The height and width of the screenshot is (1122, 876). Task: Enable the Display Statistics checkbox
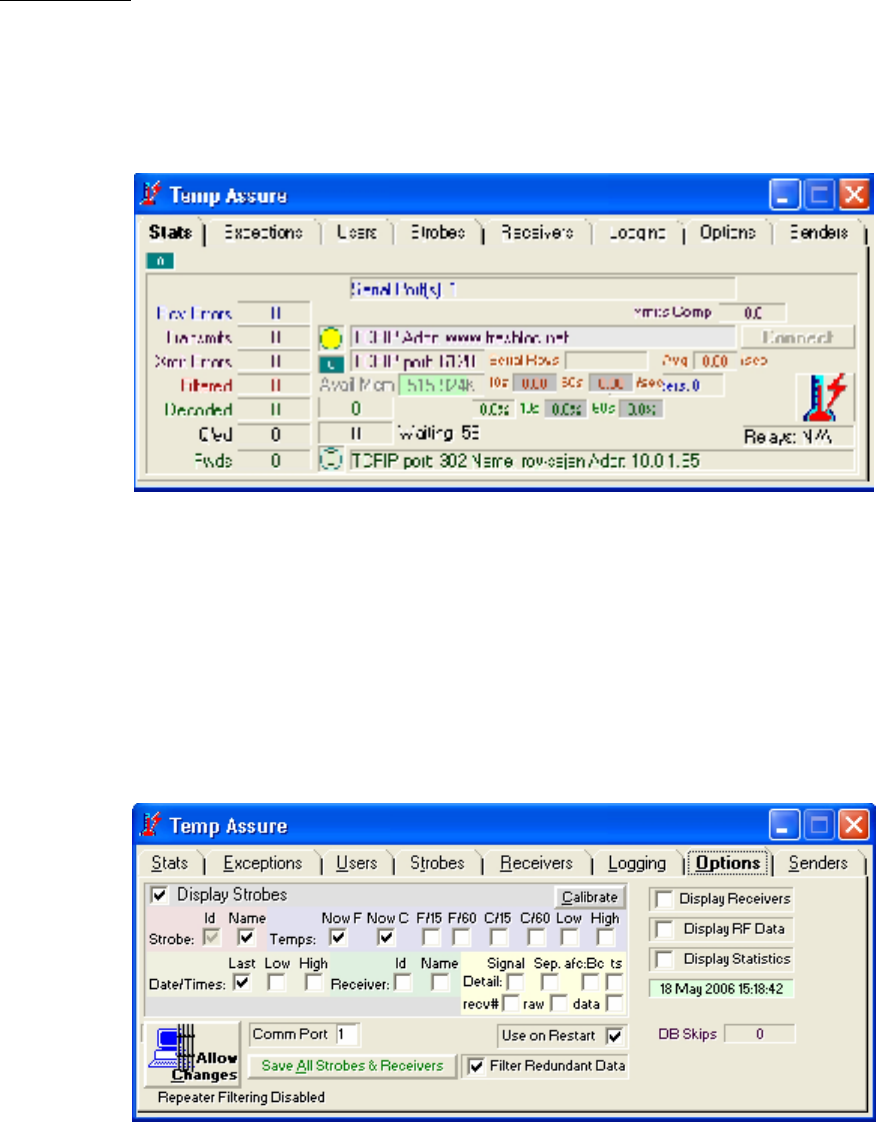664,959
